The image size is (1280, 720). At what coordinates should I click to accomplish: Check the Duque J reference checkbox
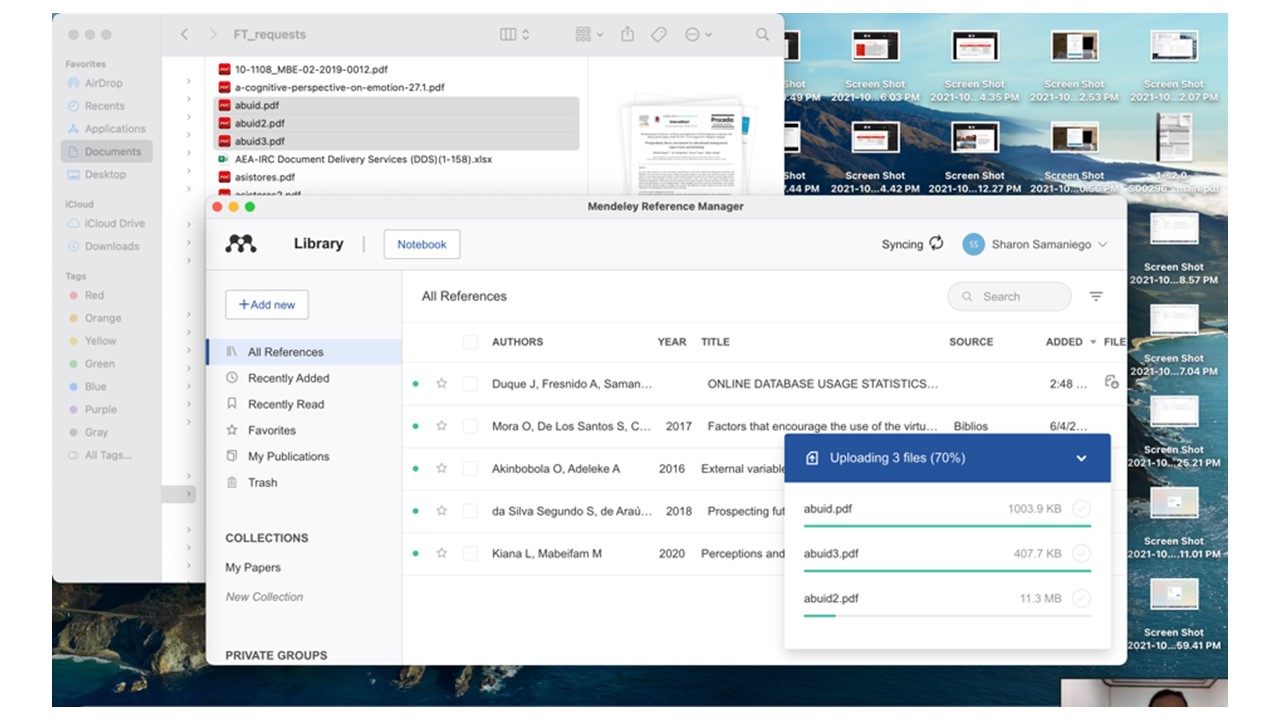click(470, 383)
